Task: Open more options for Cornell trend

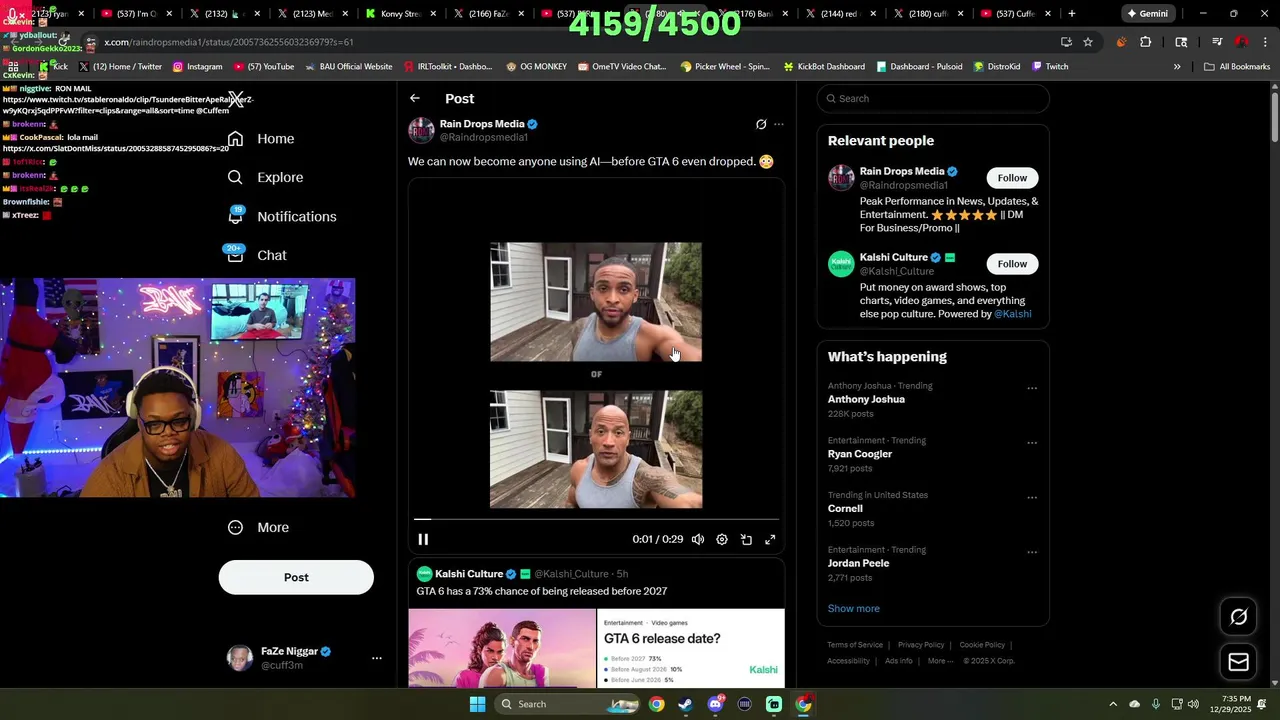Action: tap(1032, 497)
